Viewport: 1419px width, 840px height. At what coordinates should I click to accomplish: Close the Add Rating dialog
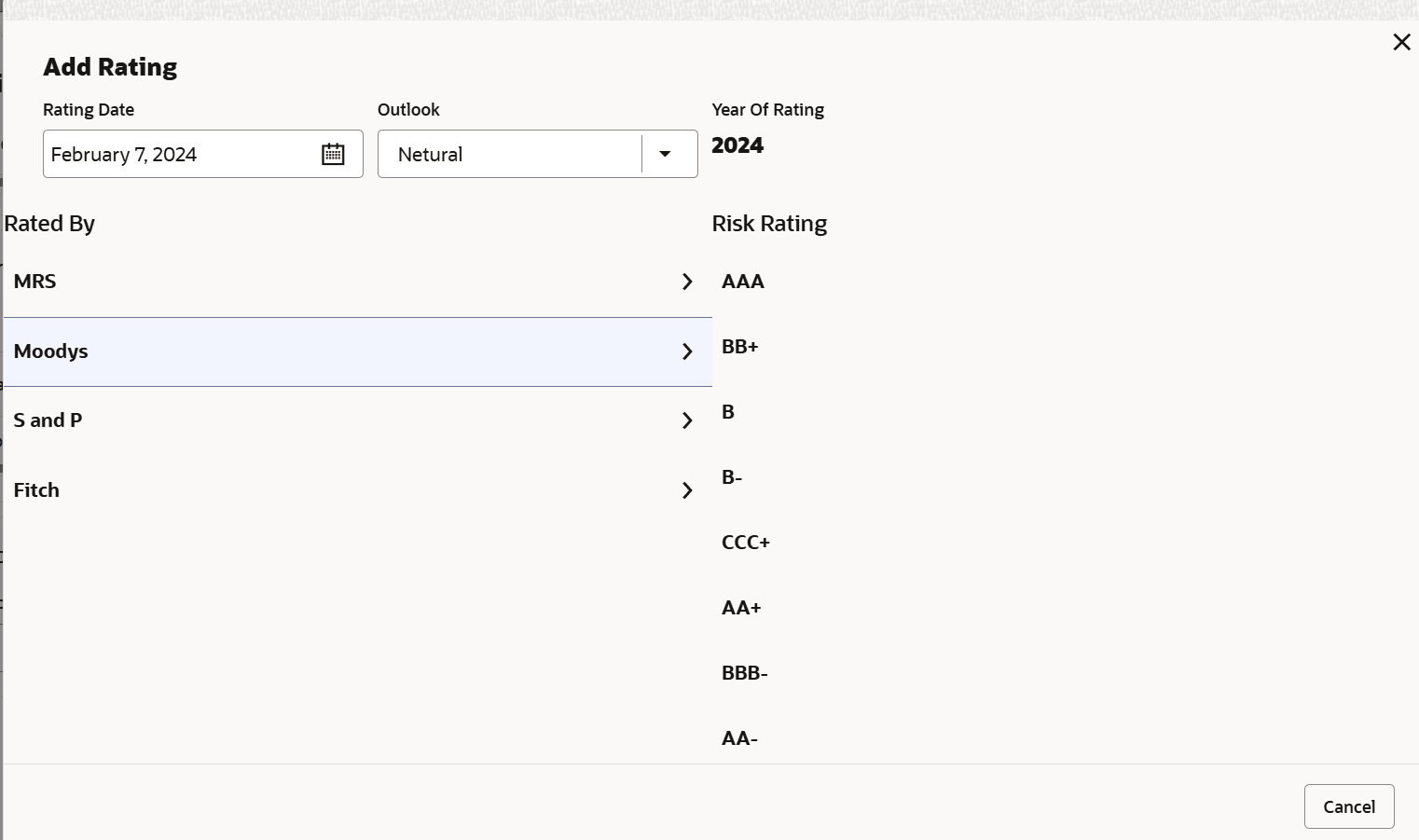point(1401,42)
